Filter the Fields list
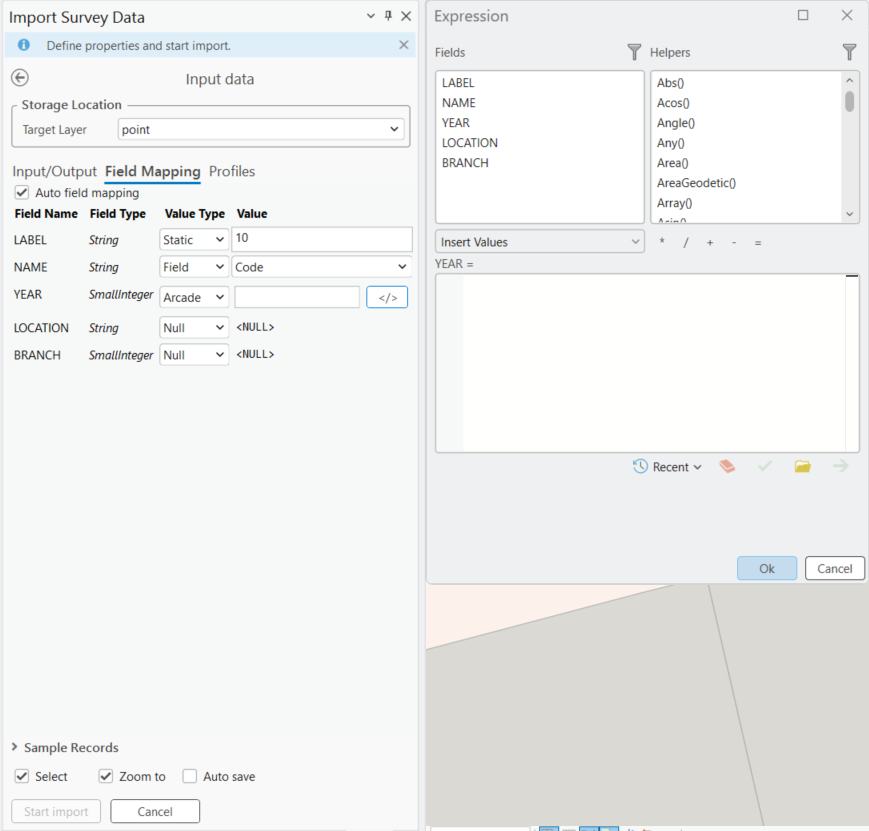Image resolution: width=869 pixels, height=831 pixels. click(x=634, y=52)
